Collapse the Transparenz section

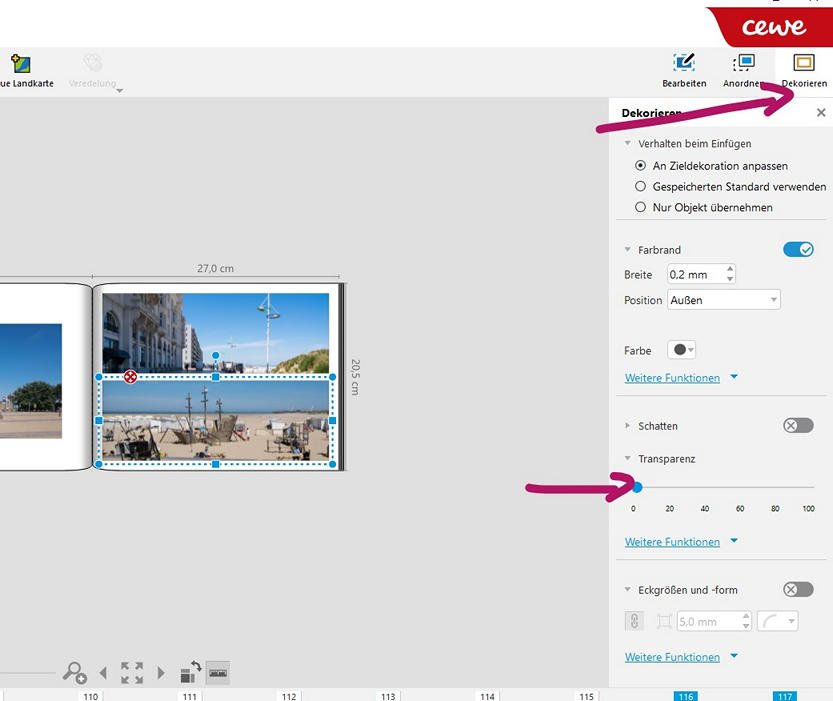point(628,459)
